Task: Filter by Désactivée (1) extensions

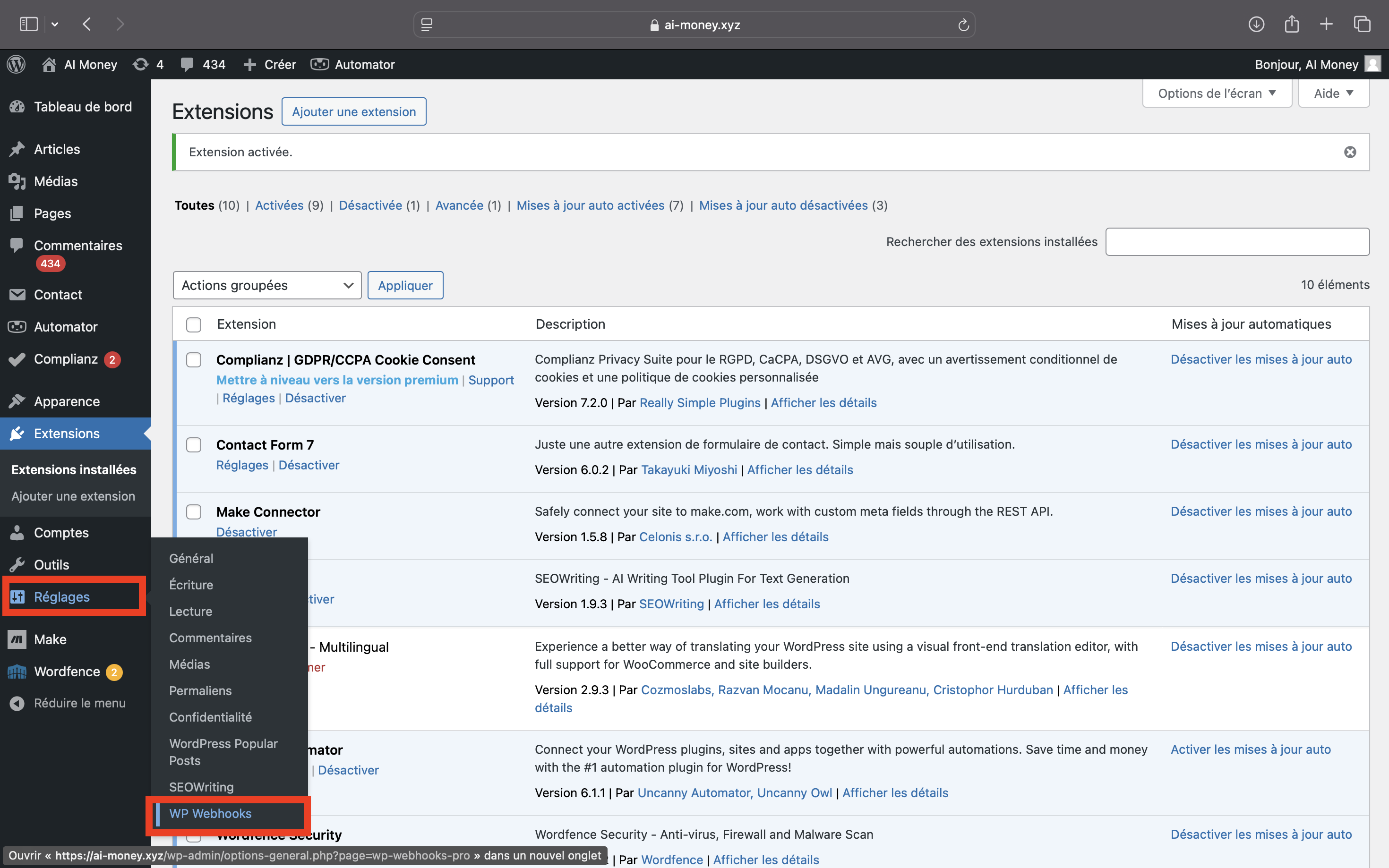Action: pyautogui.click(x=379, y=205)
